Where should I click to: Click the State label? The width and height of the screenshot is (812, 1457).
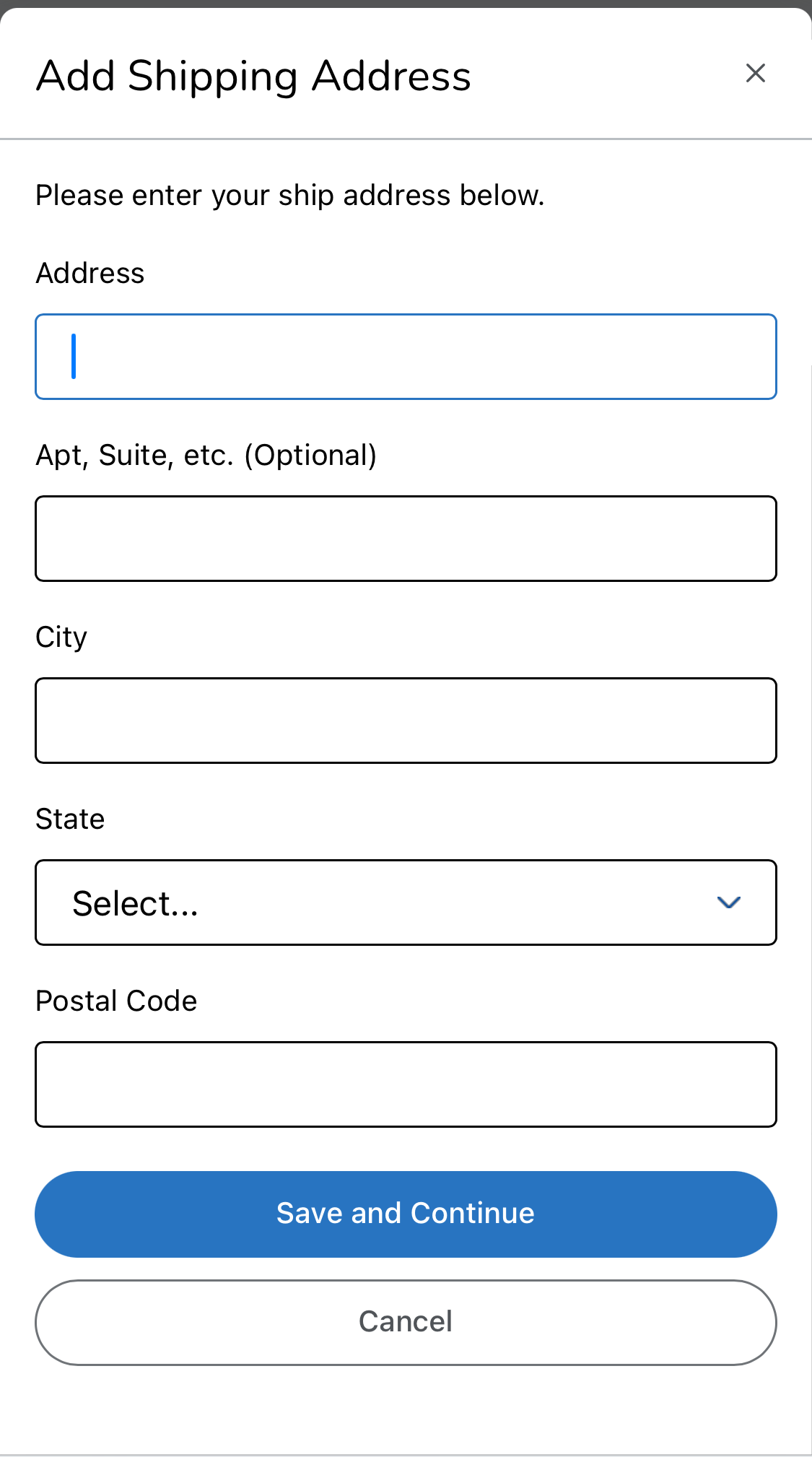tap(69, 819)
